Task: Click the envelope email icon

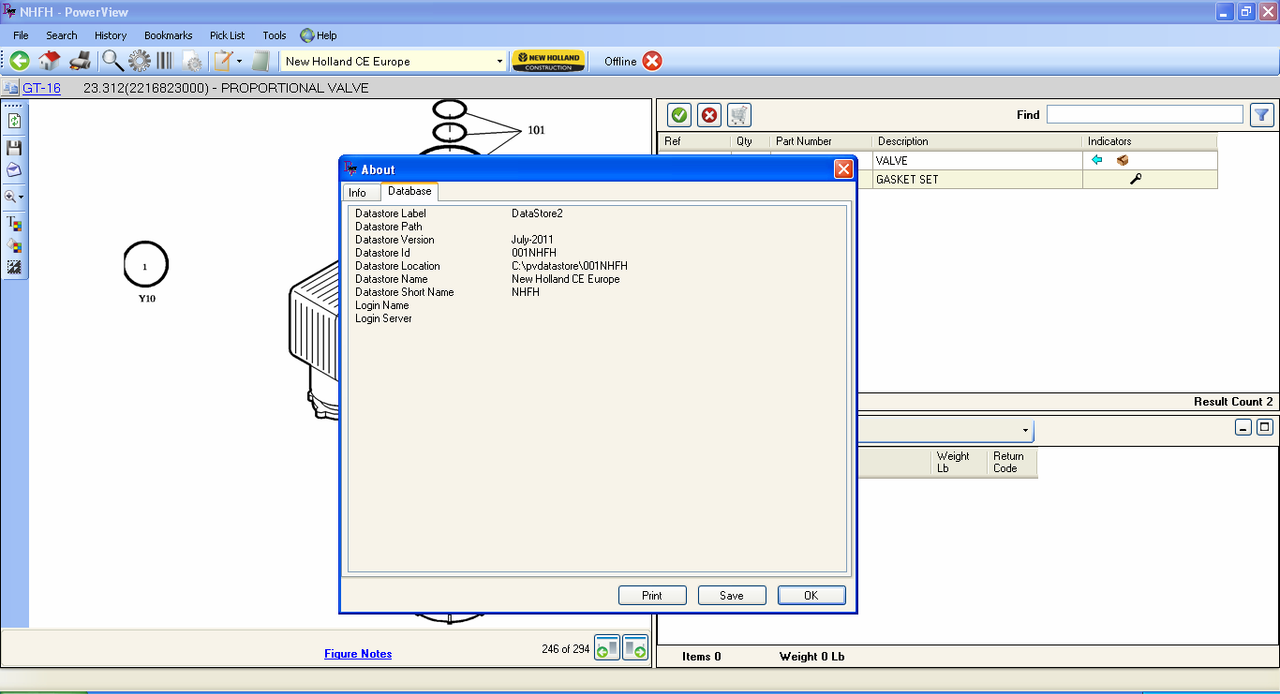Action: 14,170
